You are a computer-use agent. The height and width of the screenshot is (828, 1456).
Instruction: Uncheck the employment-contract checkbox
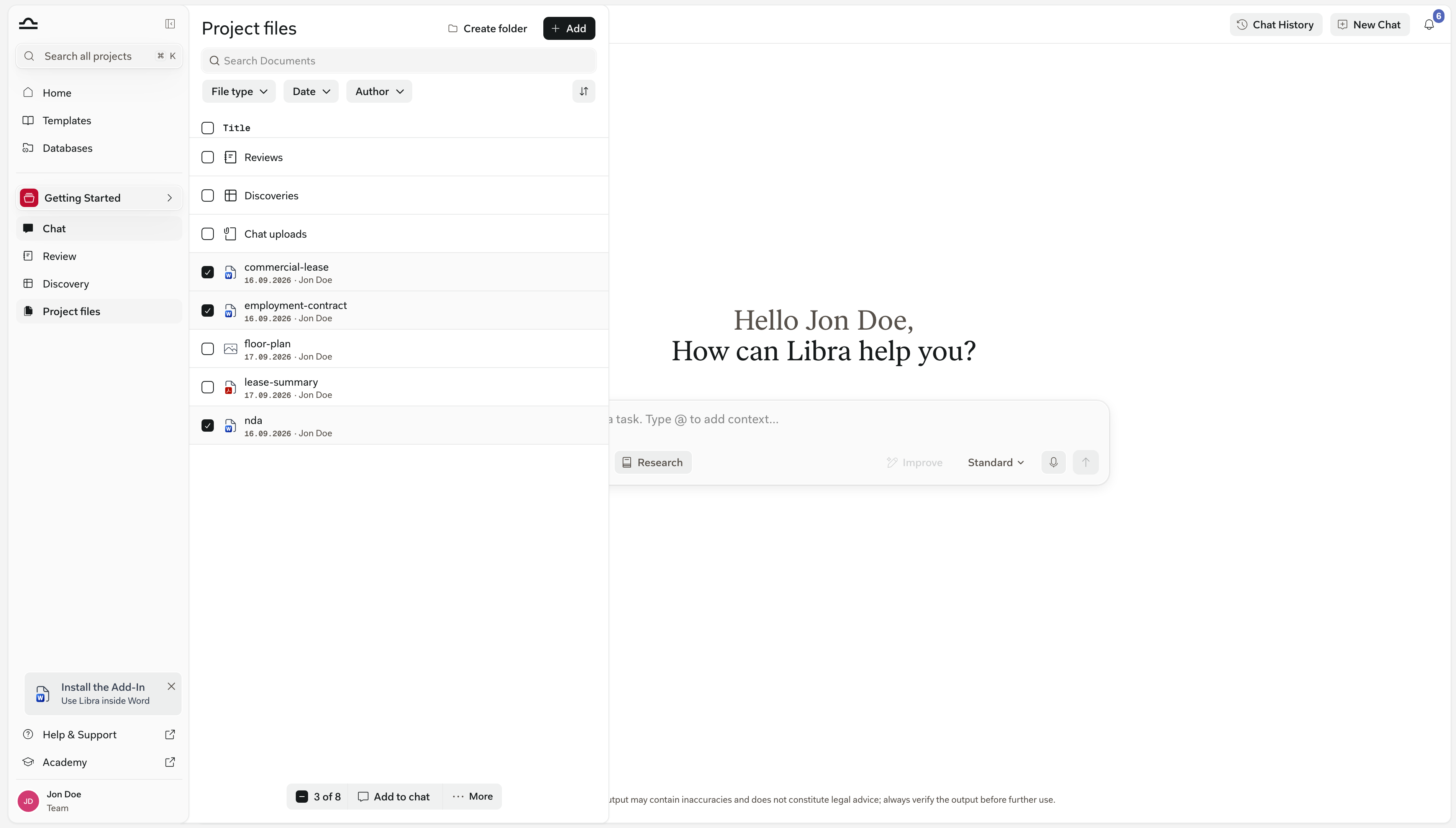[207, 310]
